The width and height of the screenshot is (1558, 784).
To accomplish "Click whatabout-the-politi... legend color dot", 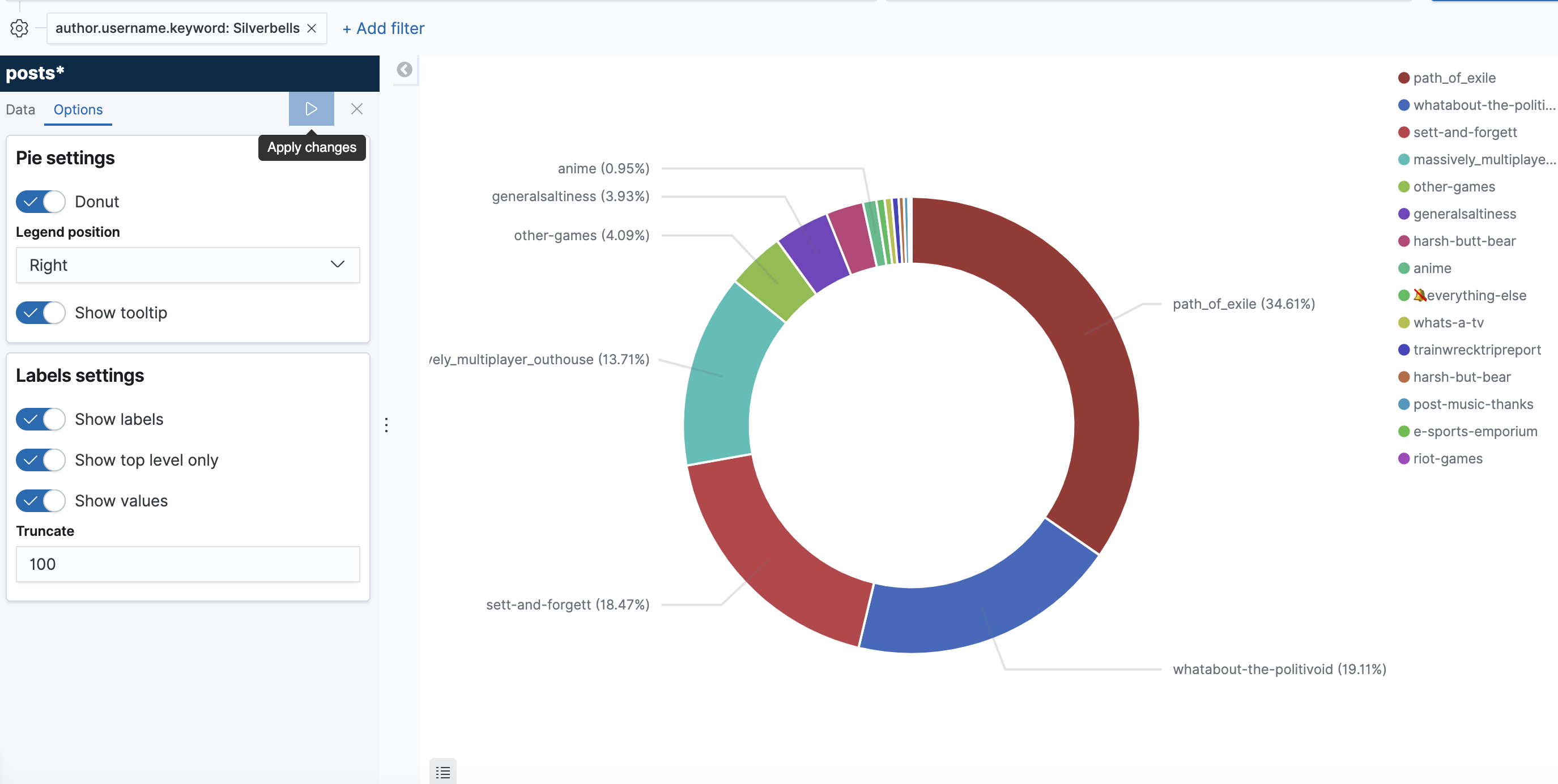I will point(1404,105).
